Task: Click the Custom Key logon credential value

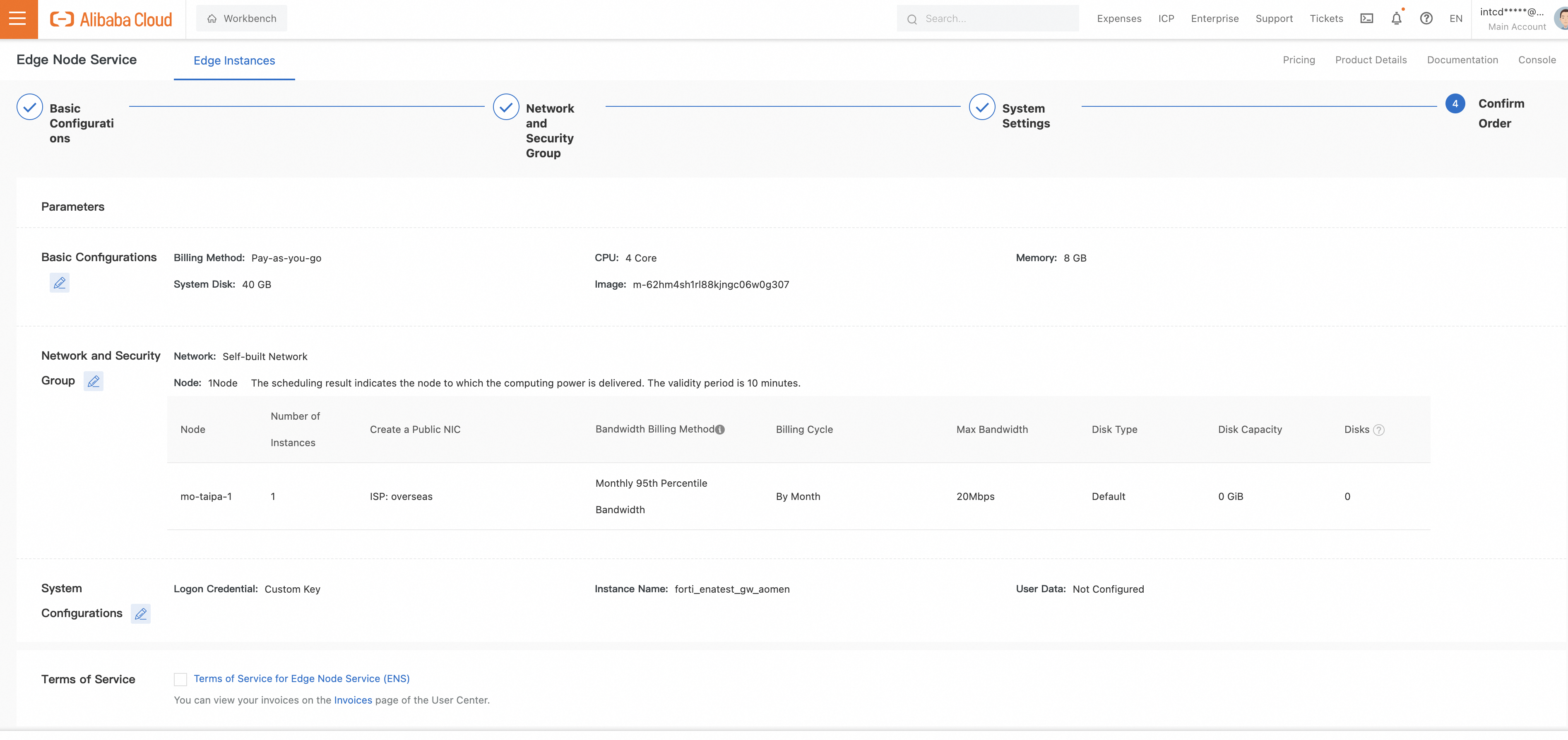Action: [292, 589]
